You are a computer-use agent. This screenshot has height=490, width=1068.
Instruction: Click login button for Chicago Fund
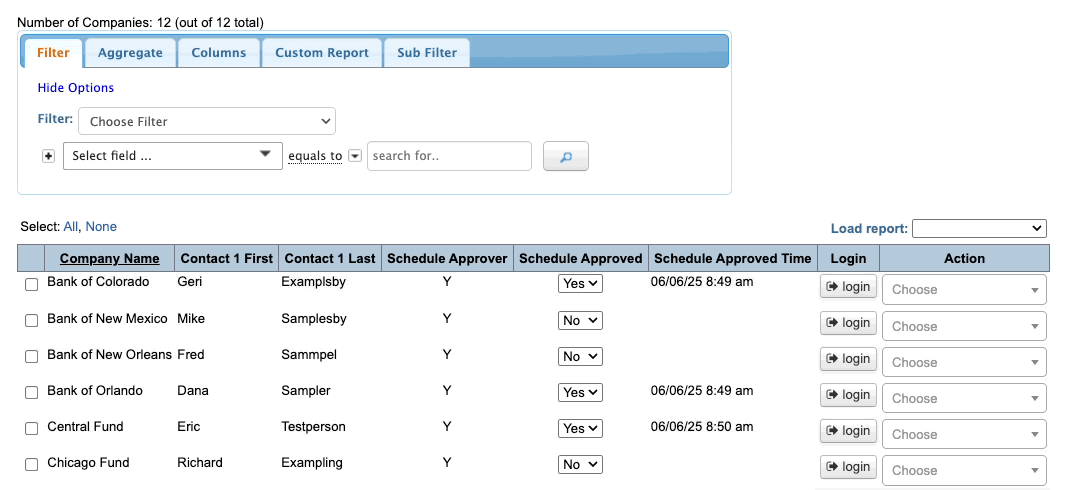[x=848, y=467]
